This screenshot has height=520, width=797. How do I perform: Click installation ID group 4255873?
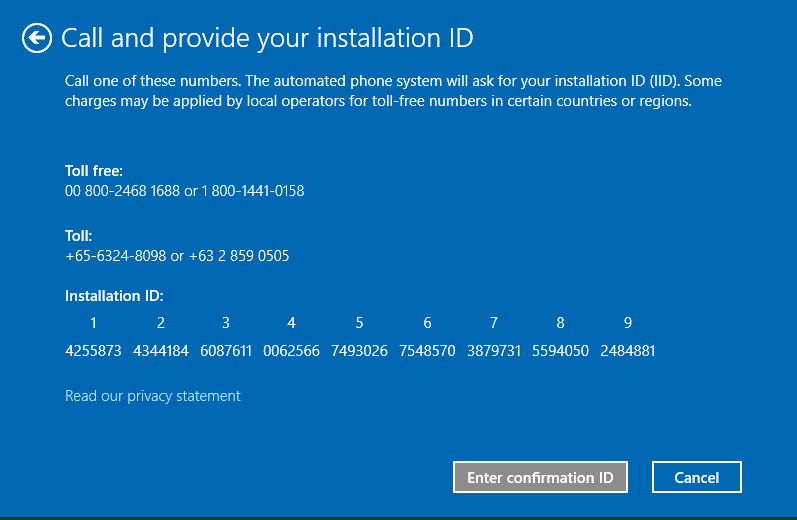click(93, 351)
